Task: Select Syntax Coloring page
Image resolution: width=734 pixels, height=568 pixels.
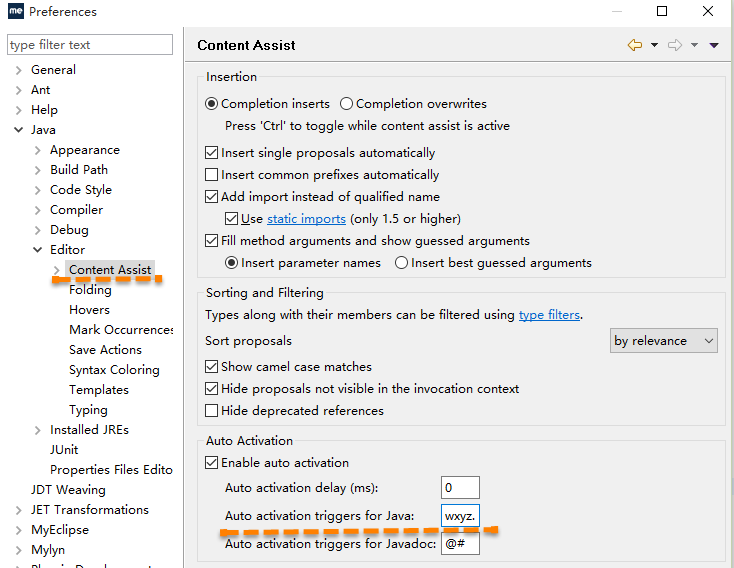Action: 114,370
